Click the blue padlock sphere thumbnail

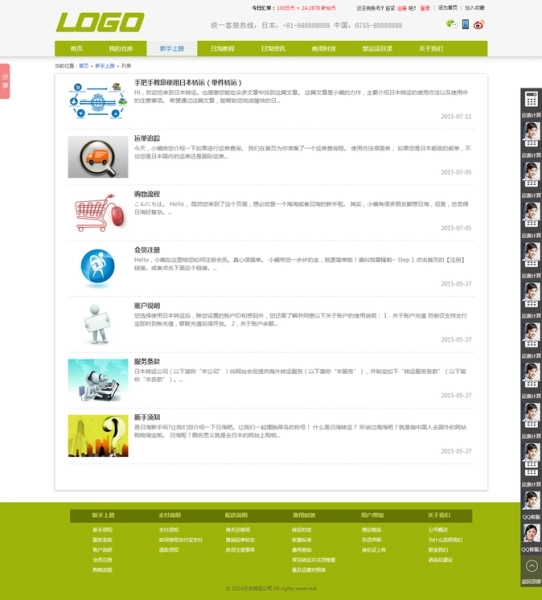point(98,268)
